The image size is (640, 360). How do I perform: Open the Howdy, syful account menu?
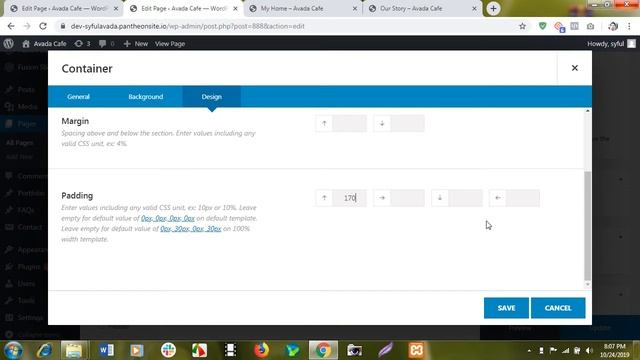(611, 44)
